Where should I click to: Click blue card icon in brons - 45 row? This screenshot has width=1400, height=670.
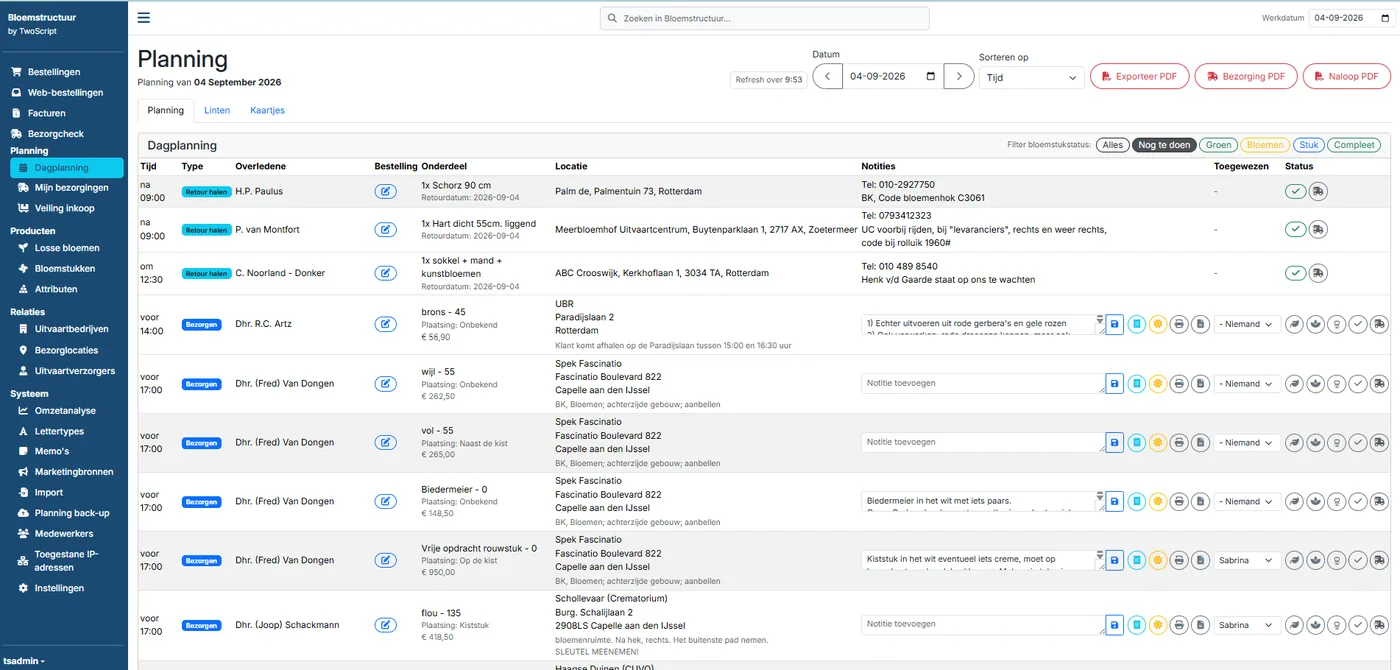point(1137,324)
